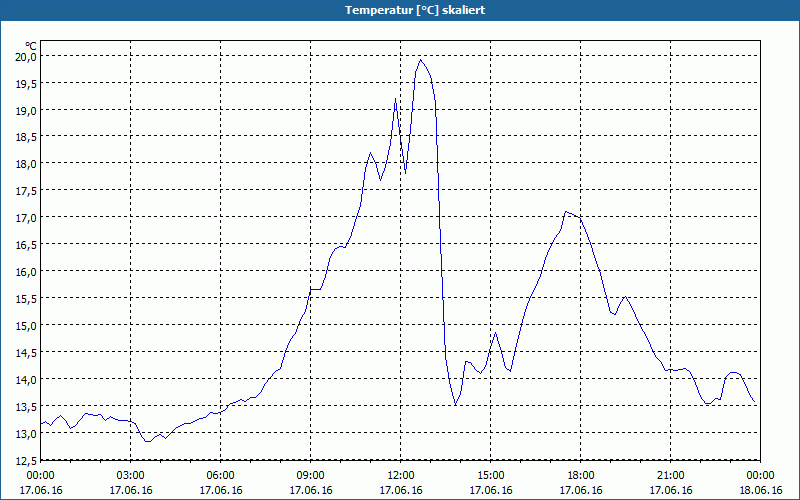The image size is (800, 500).
Task: Click the 19,0 y-axis label
Action: coord(24,111)
